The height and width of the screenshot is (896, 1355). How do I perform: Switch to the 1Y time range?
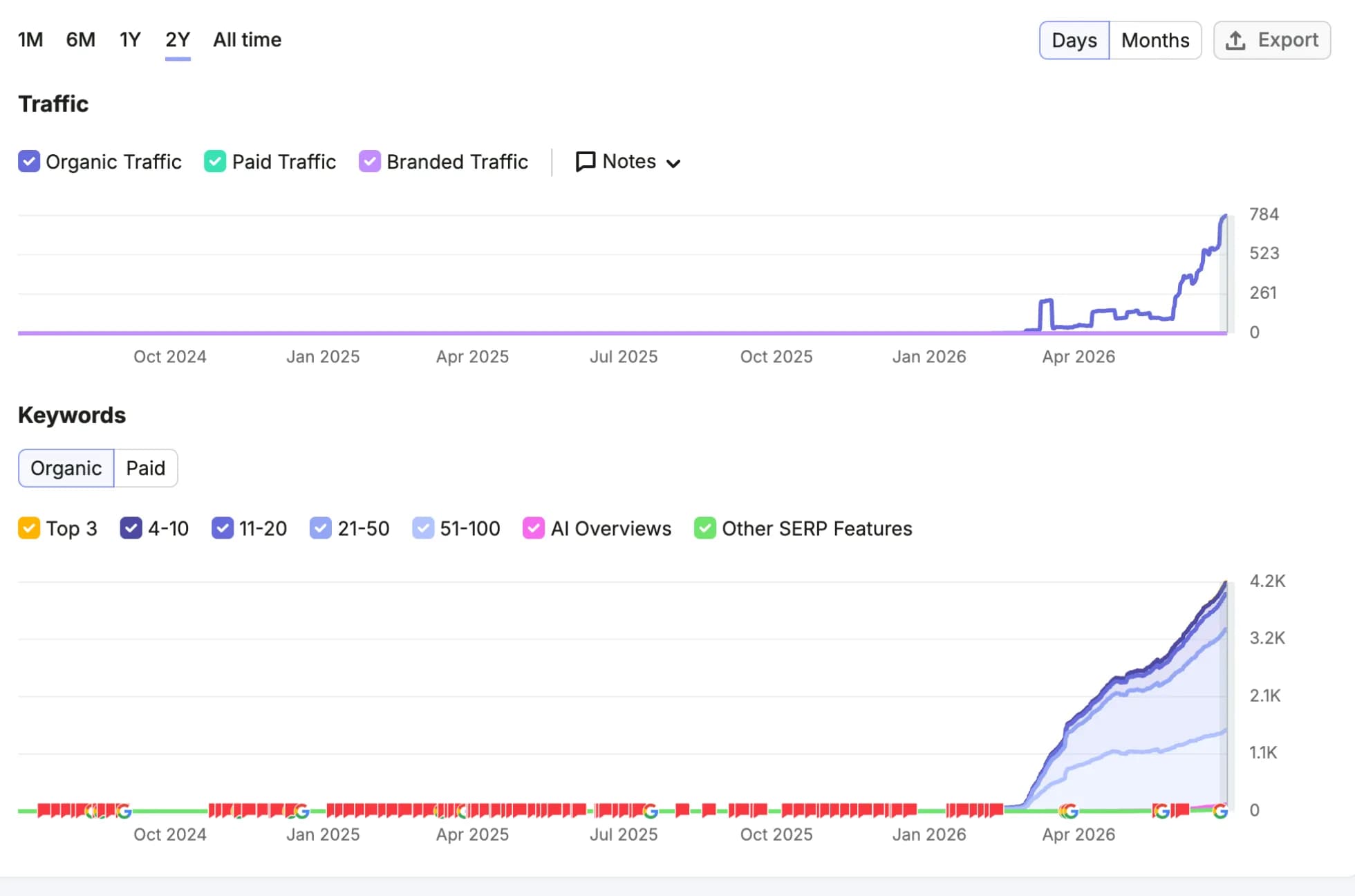(130, 40)
